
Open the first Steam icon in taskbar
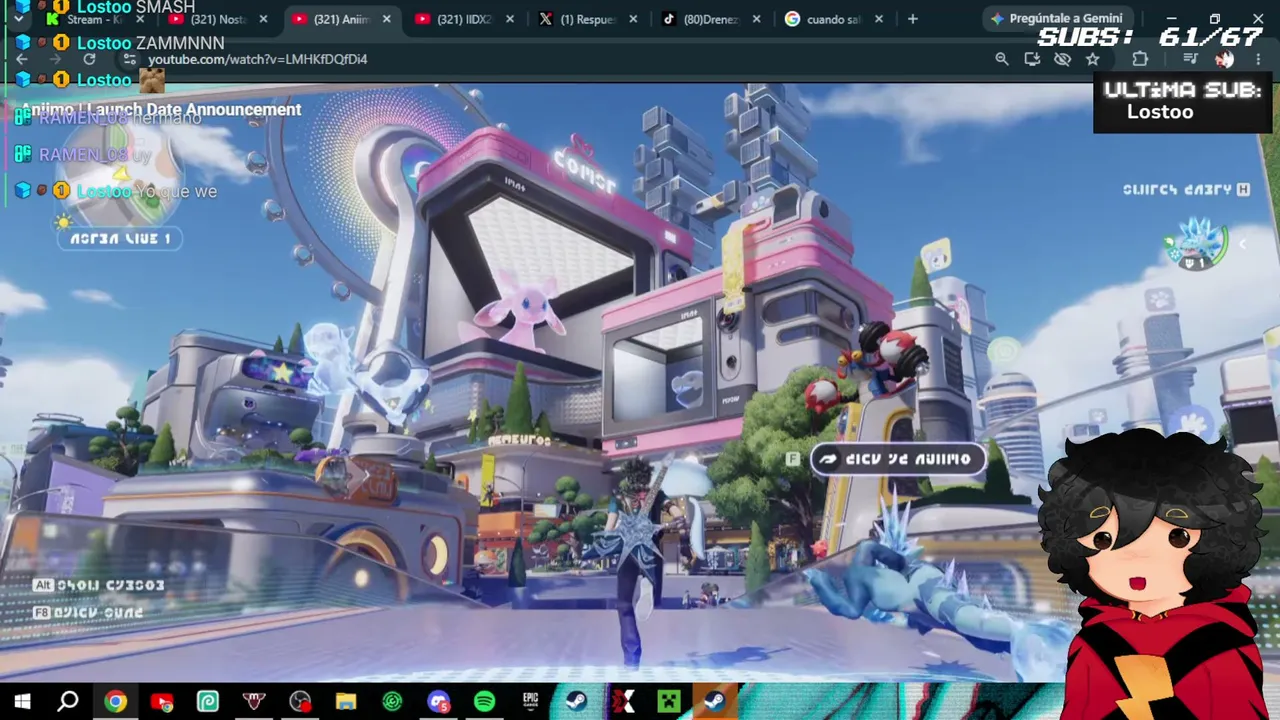(576, 702)
